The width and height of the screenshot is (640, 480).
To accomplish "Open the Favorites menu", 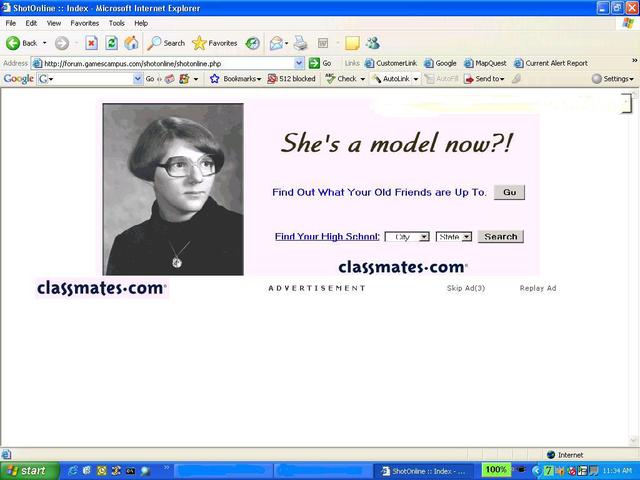I will pos(84,23).
